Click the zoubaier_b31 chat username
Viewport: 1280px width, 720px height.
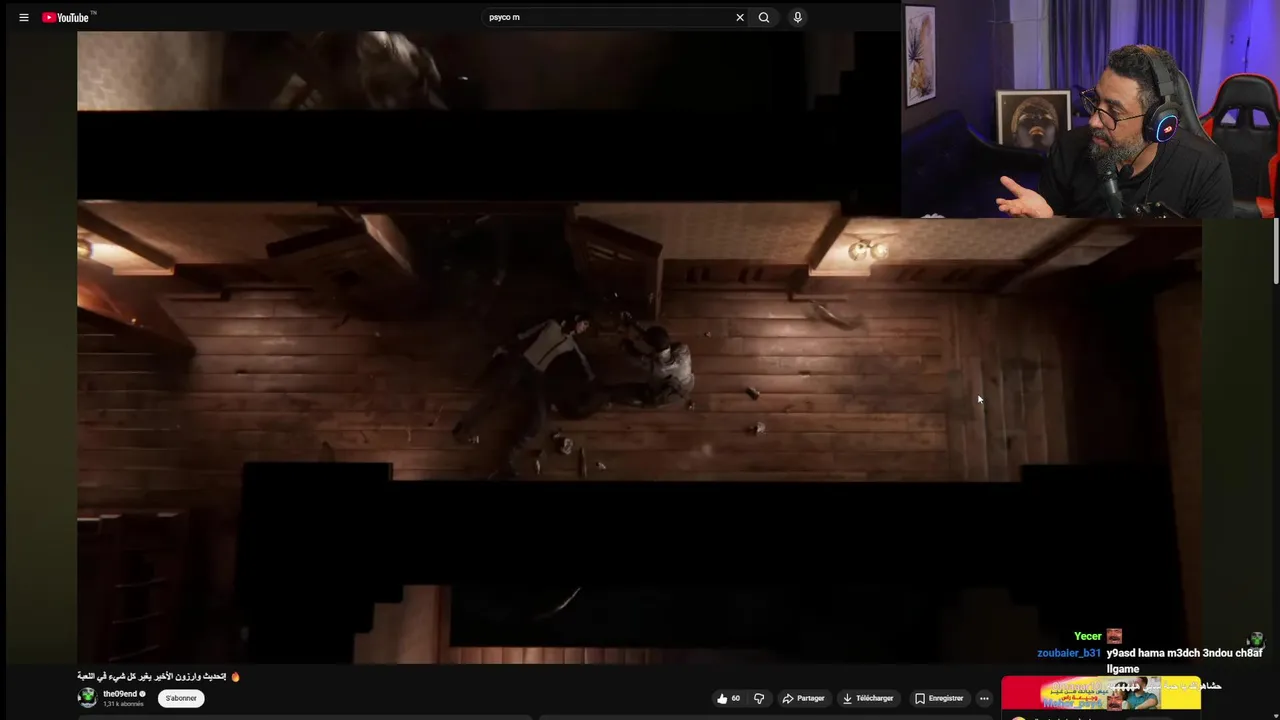click(x=1069, y=653)
